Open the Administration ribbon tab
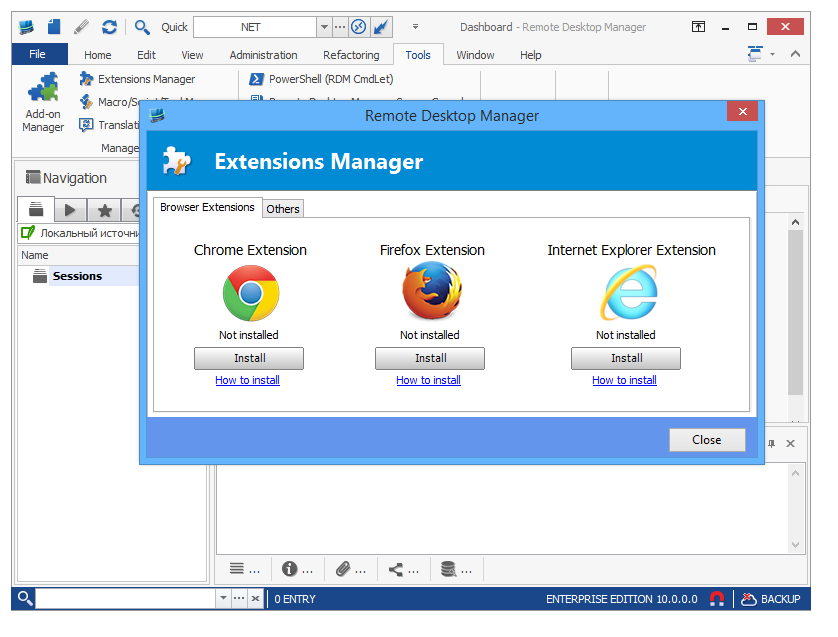Screen dimensions: 838x637 coord(263,55)
